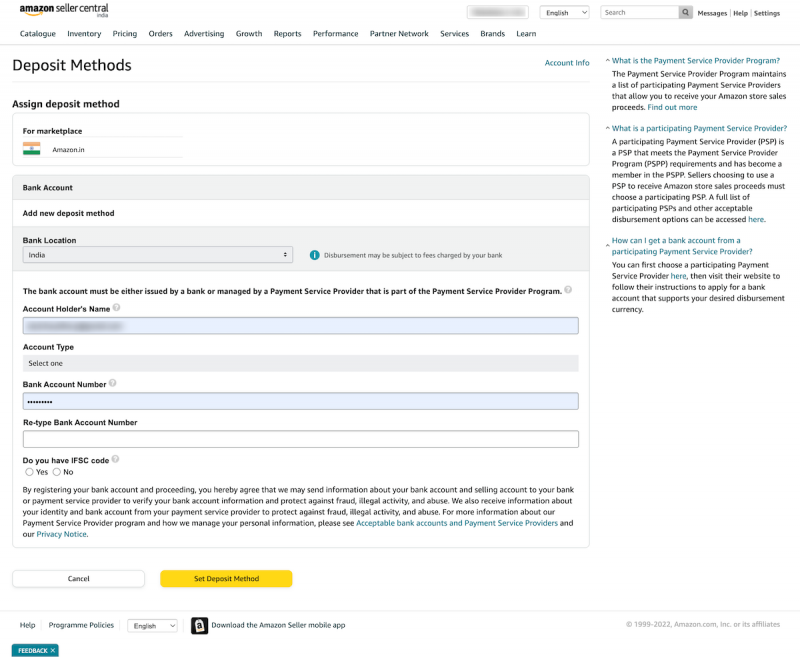Image resolution: width=800 pixels, height=657 pixels.
Task: Open the Performance menu
Action: (336, 34)
